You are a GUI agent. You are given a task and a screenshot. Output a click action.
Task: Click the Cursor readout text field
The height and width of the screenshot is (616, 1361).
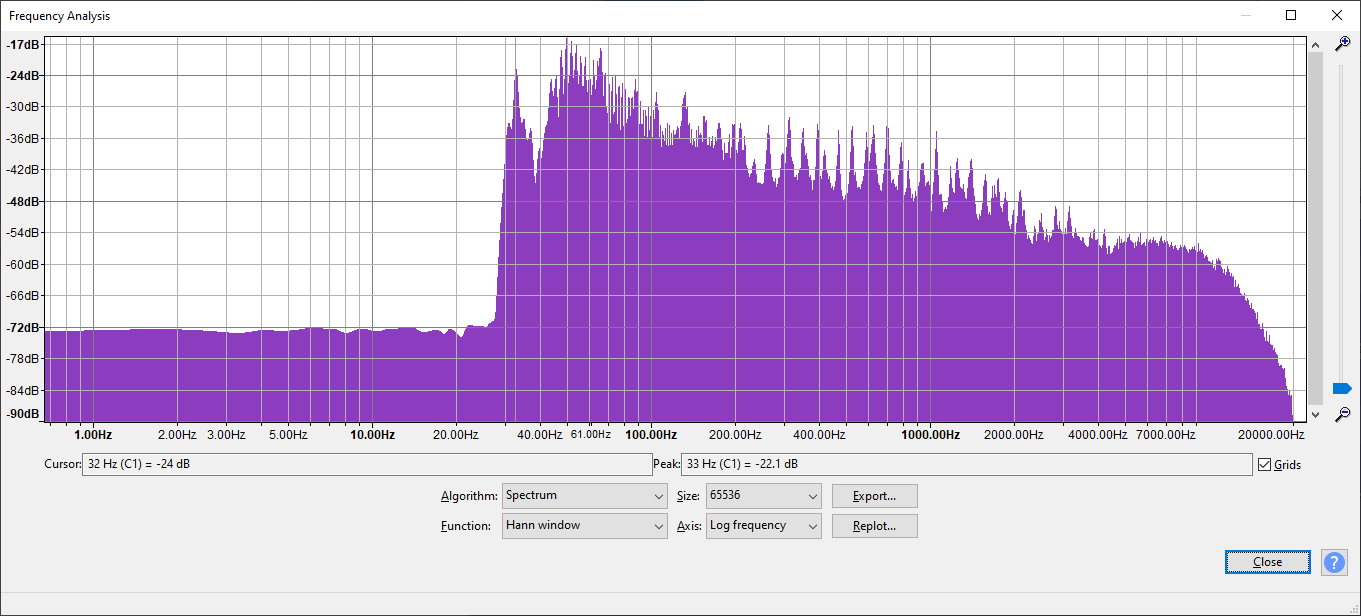coord(366,465)
